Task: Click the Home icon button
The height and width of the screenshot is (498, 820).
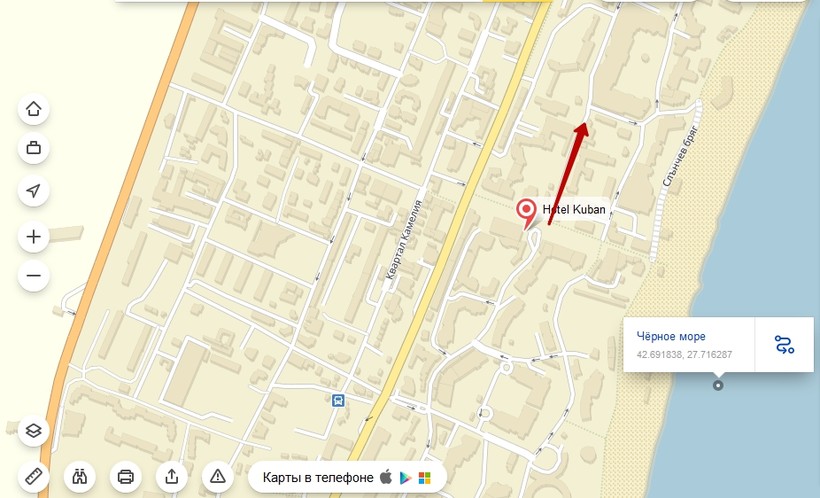Action: click(33, 109)
